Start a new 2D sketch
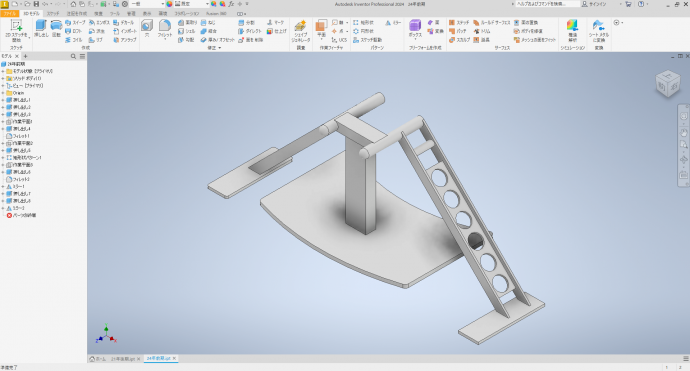The width and height of the screenshot is (690, 371). pos(16,30)
